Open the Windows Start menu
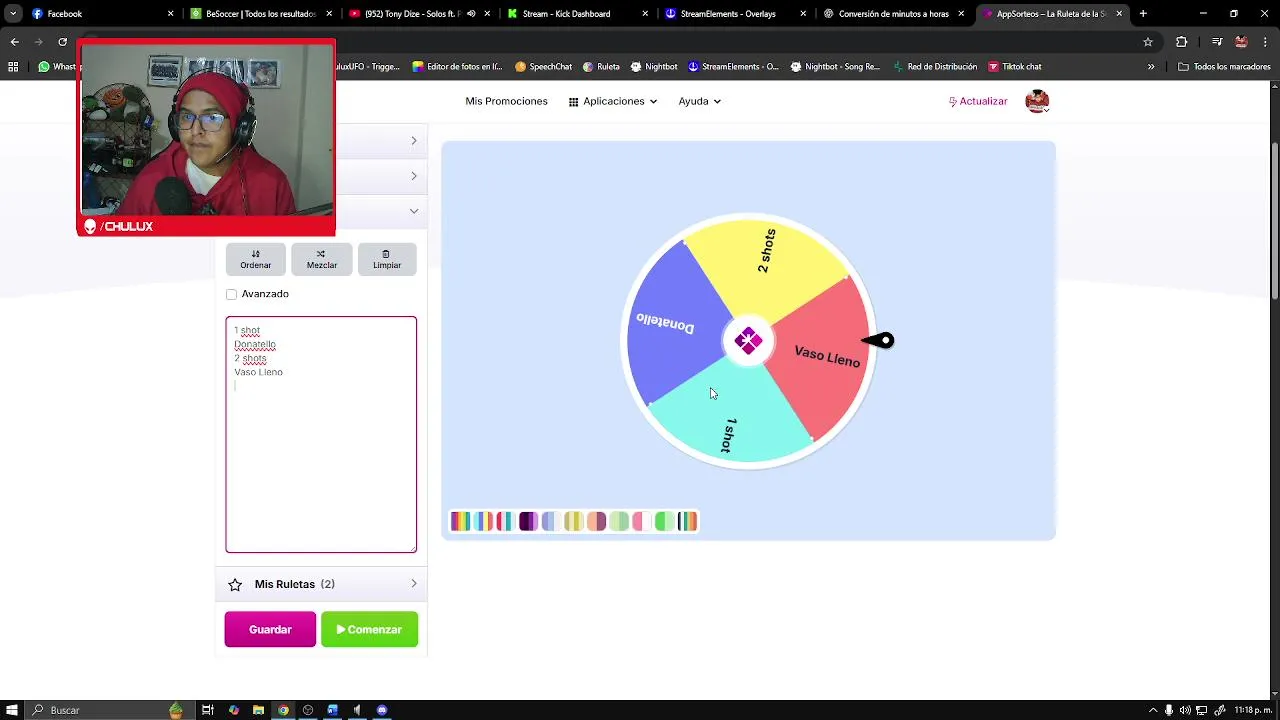This screenshot has height=720, width=1280. [12, 710]
